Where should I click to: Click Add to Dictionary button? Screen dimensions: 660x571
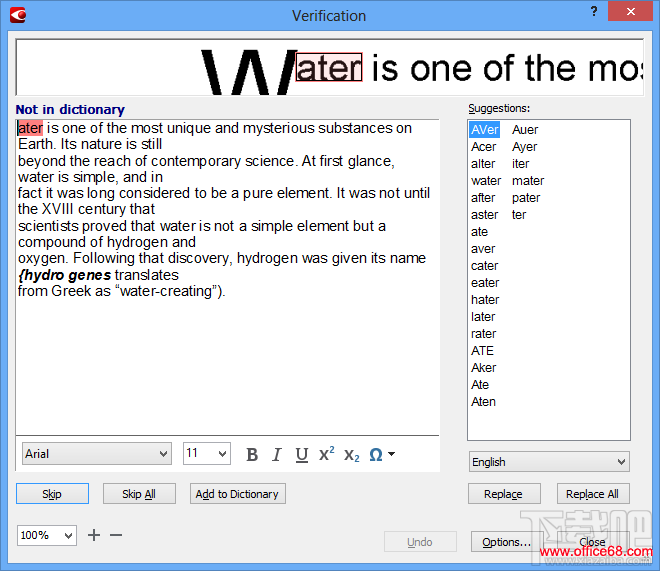[x=237, y=494]
